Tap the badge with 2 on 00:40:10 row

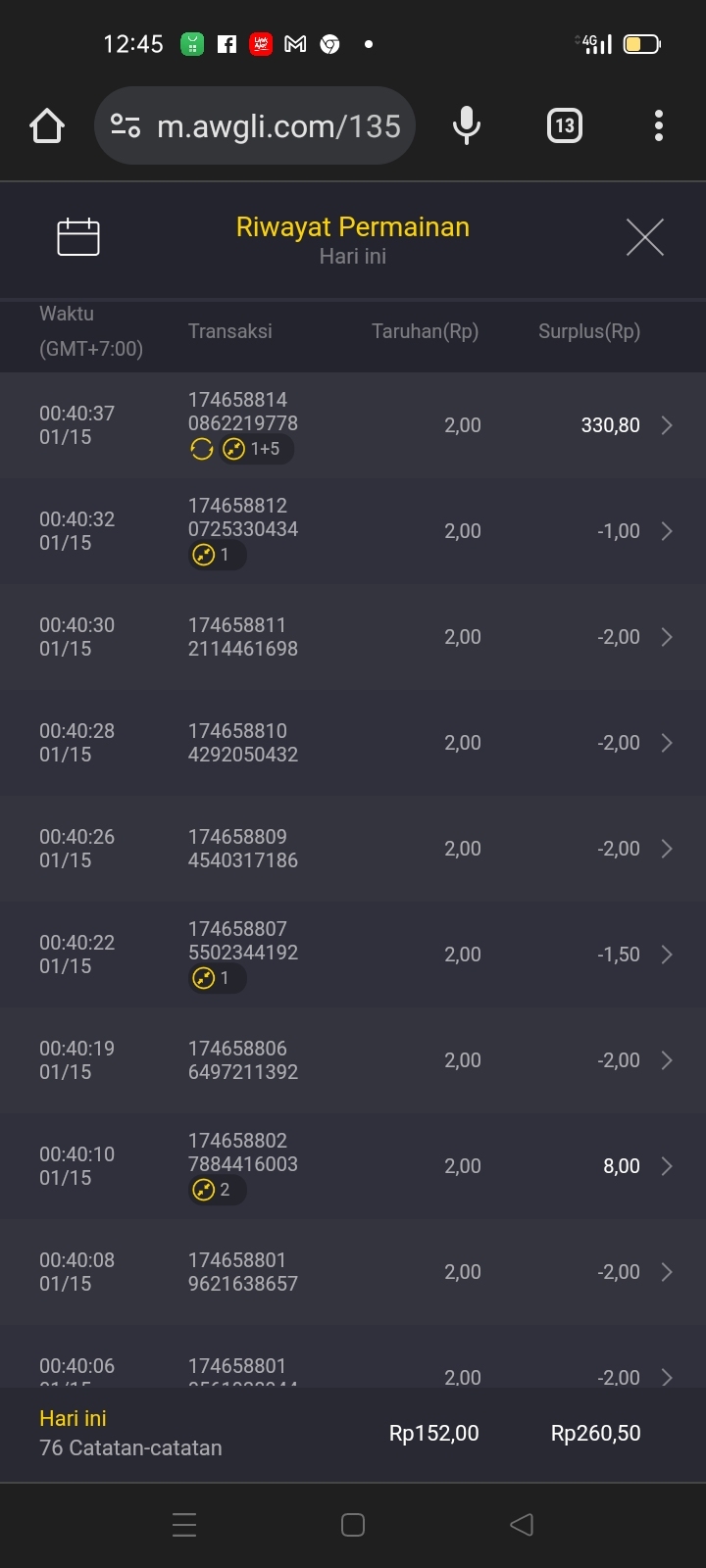tap(216, 1190)
